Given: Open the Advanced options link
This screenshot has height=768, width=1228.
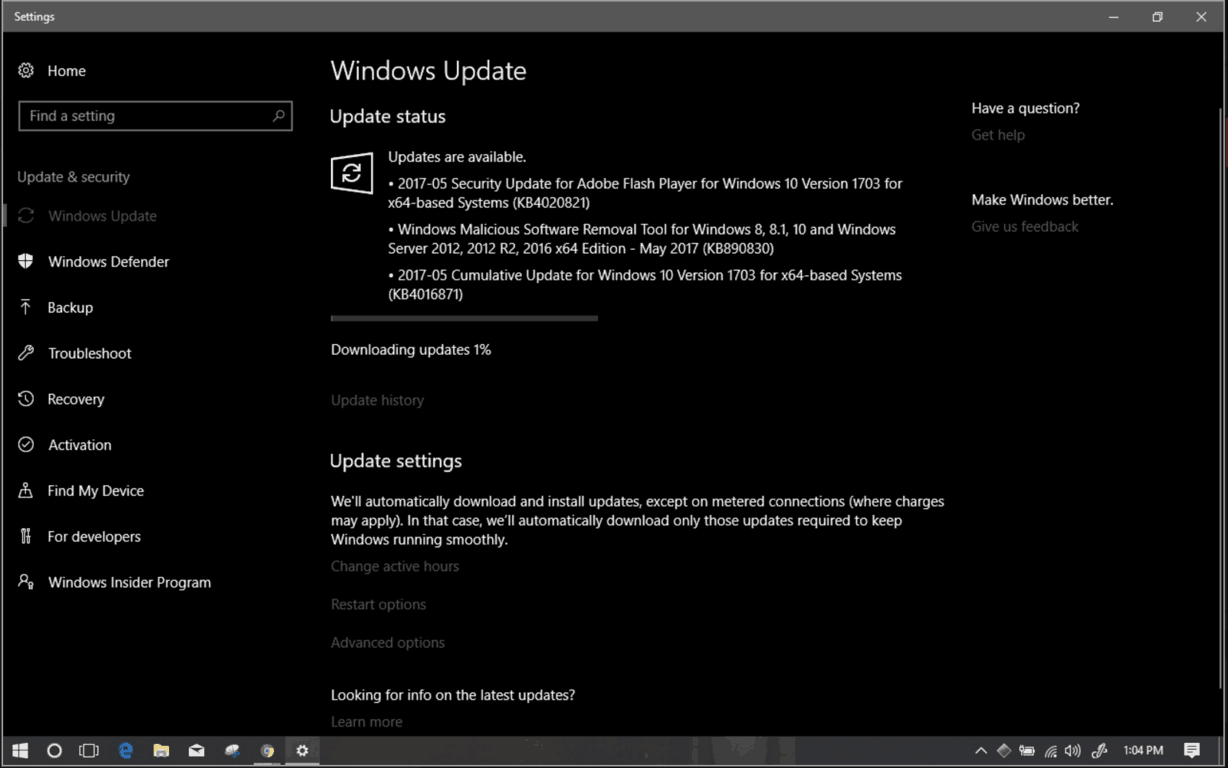Looking at the screenshot, I should click(388, 643).
